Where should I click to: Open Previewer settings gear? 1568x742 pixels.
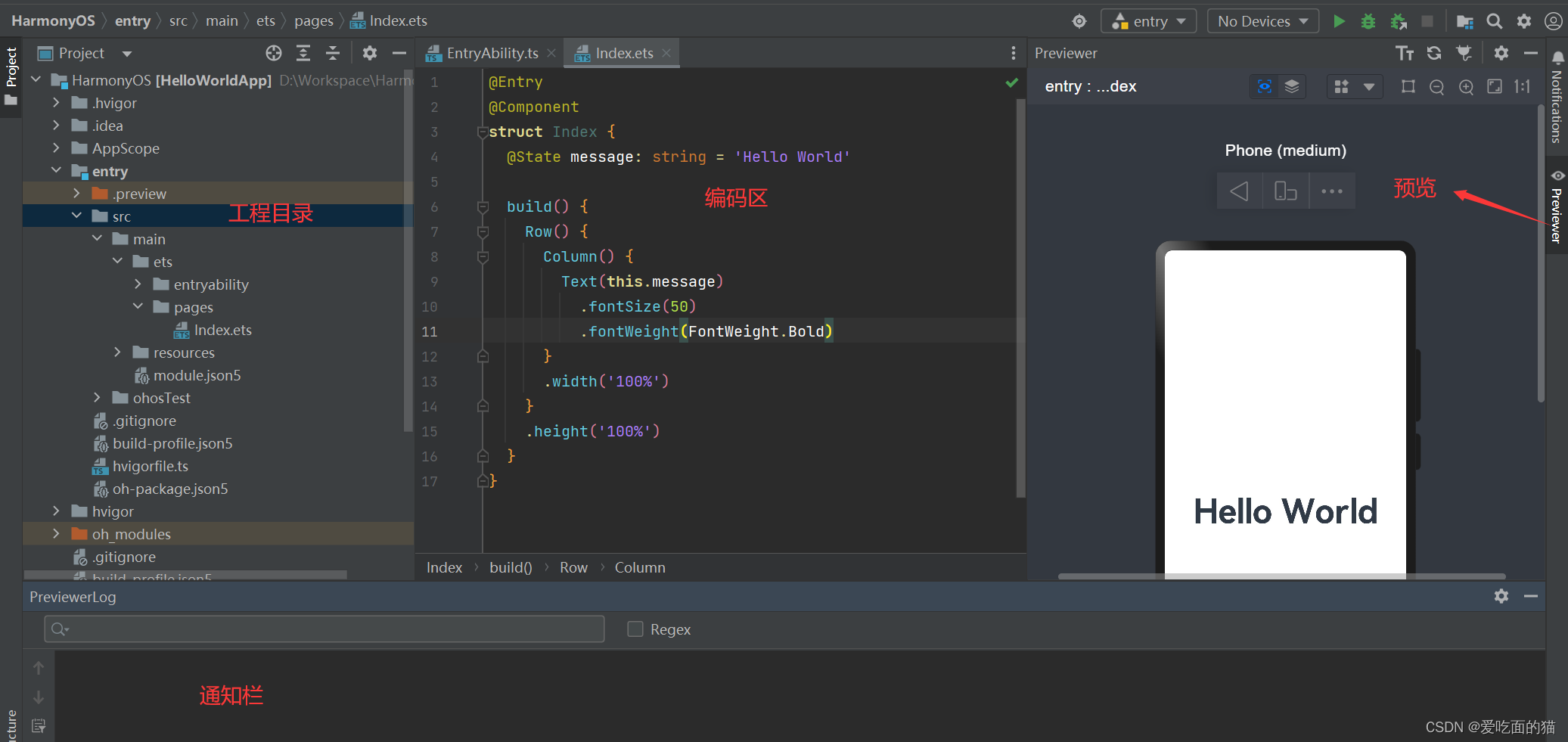click(1501, 53)
